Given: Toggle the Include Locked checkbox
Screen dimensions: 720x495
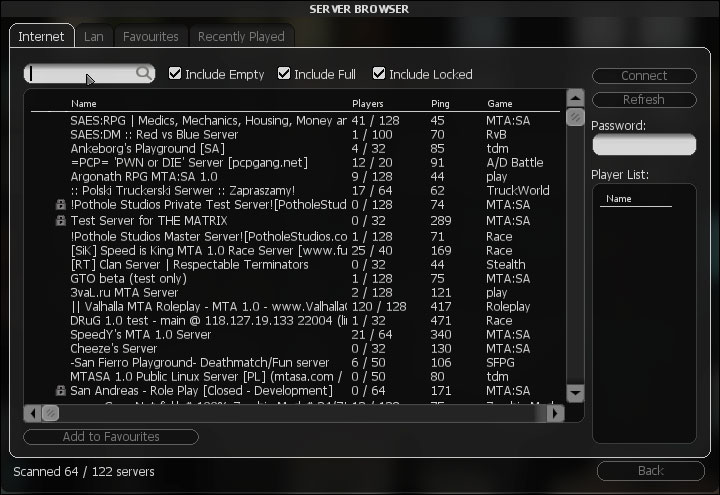Looking at the screenshot, I should pyautogui.click(x=379, y=73).
